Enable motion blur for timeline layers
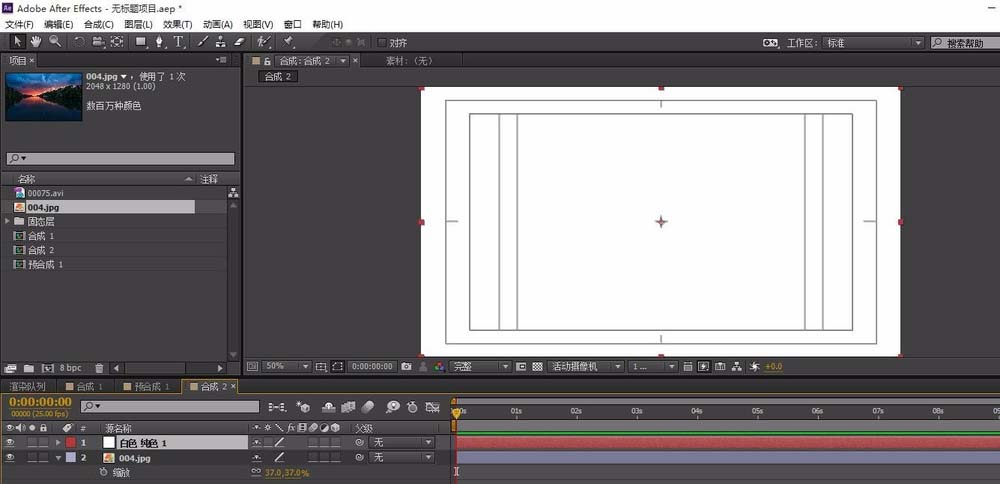1000x484 pixels. 368,406
